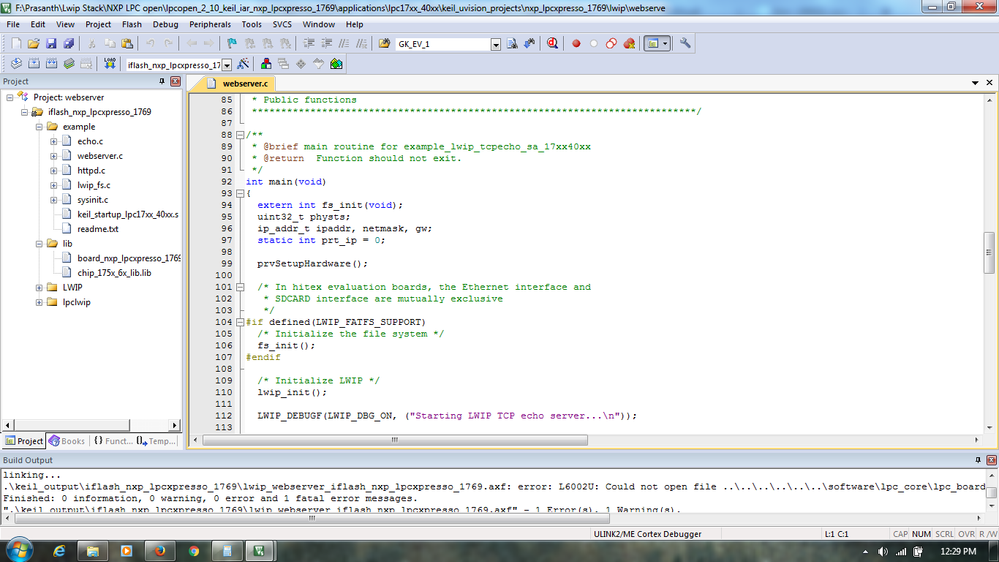Click the Find in Files icon
The image size is (999, 562).
tap(384, 43)
